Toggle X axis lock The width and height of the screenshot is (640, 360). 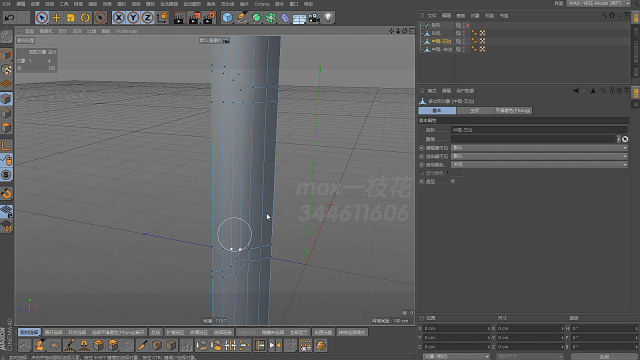point(118,18)
